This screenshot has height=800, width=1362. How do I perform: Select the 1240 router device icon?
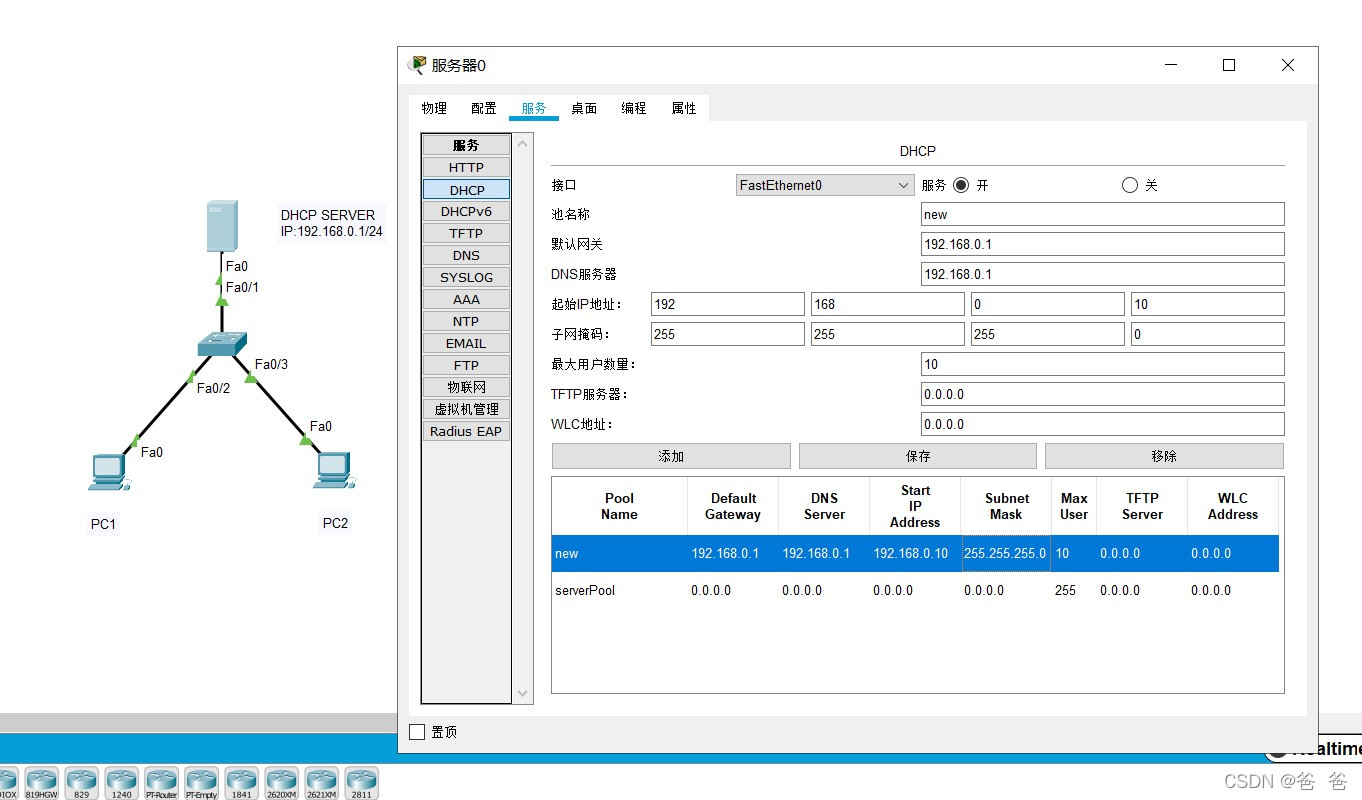pyautogui.click(x=121, y=783)
